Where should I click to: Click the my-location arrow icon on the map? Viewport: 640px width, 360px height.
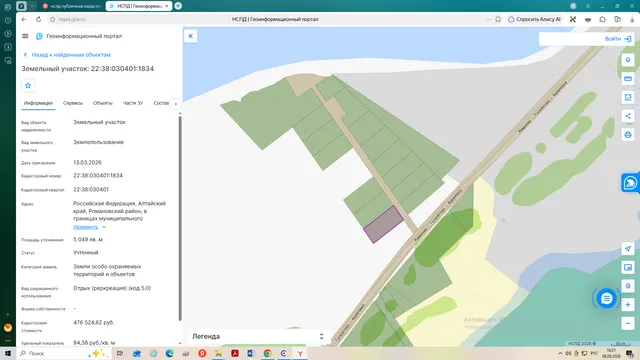[628, 249]
